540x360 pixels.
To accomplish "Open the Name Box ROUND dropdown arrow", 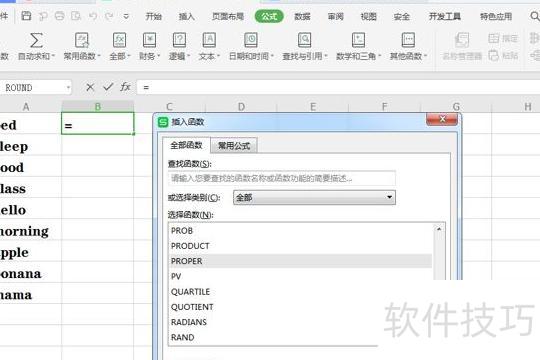I will tap(68, 88).
